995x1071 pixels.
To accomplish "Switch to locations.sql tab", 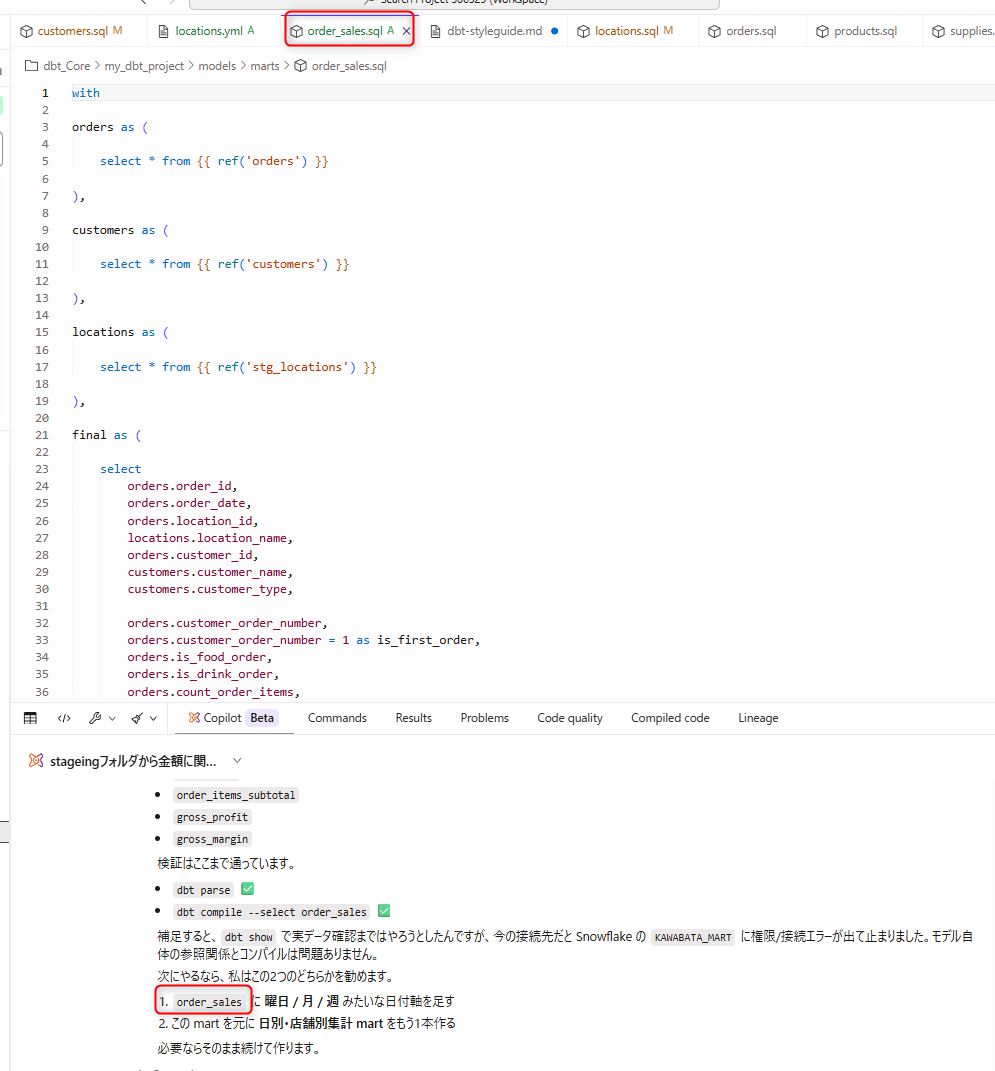I will 626,31.
